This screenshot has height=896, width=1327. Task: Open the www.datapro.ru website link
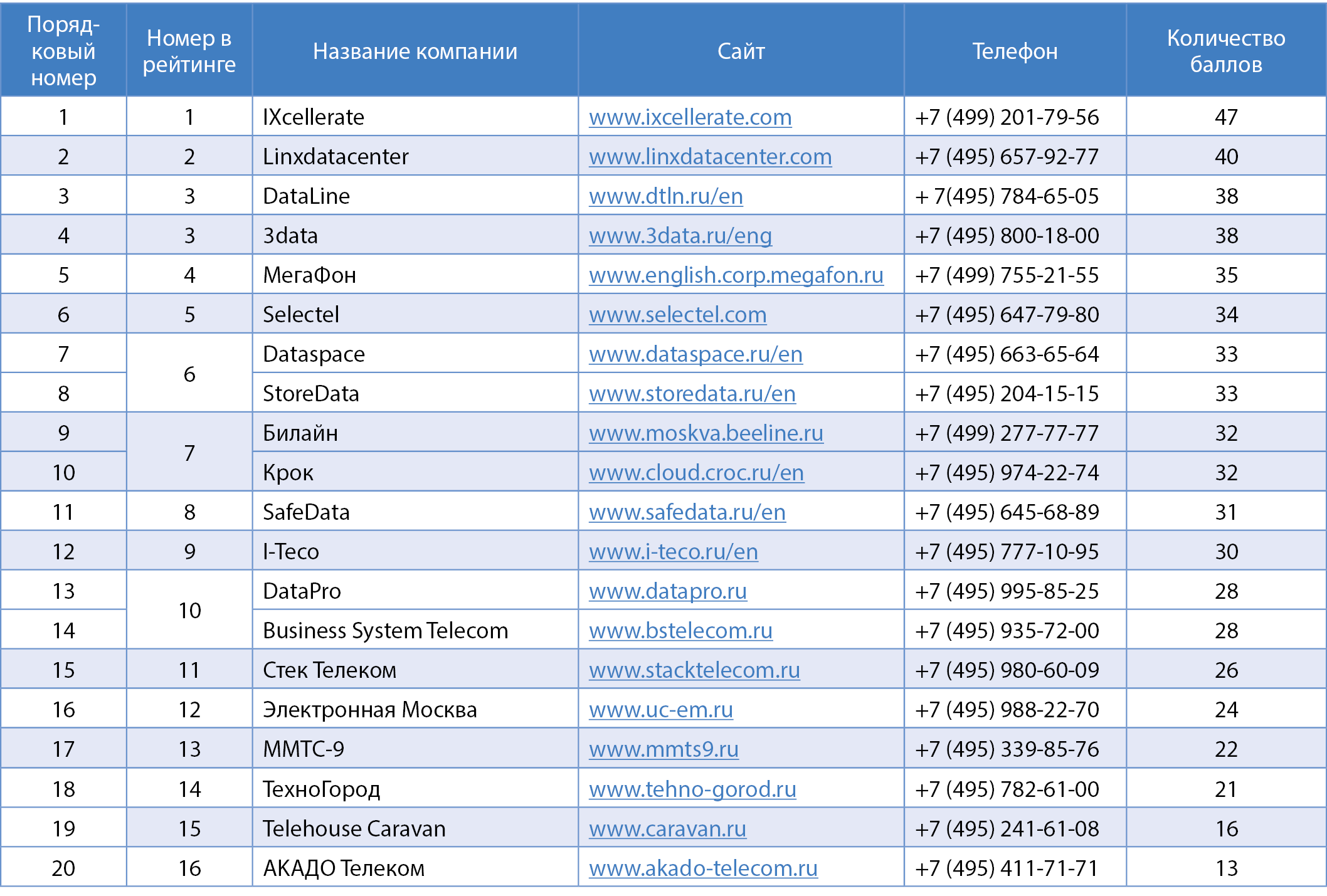click(x=667, y=591)
